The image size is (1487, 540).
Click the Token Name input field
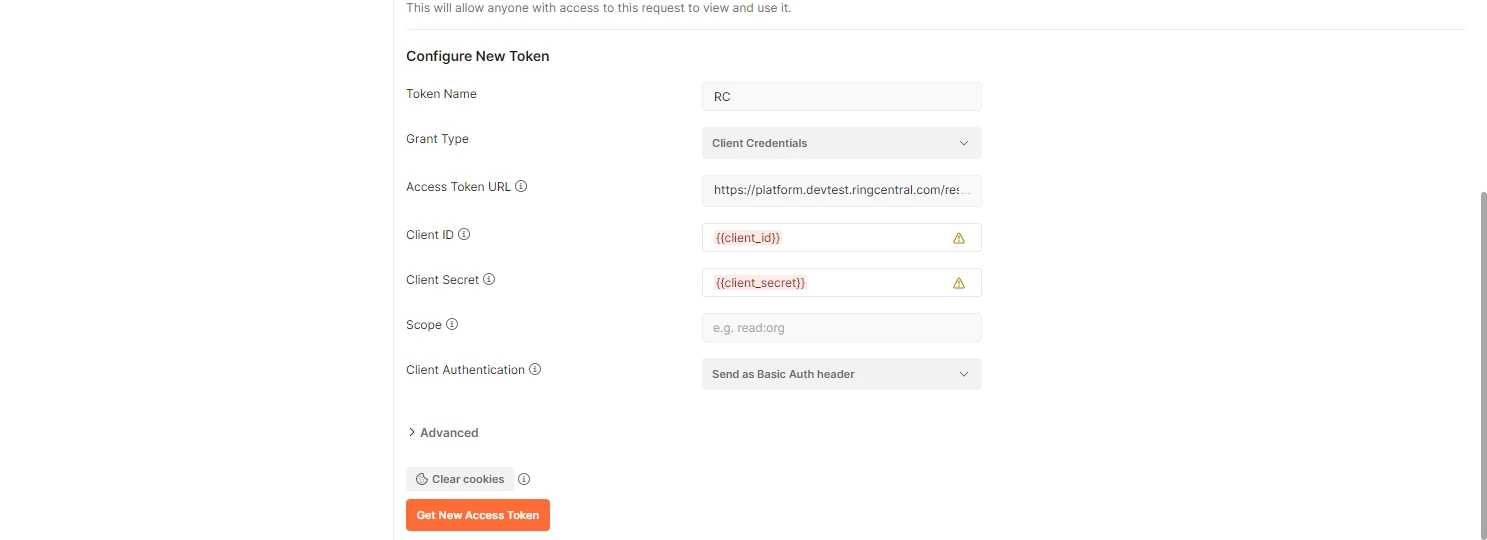pyautogui.click(x=841, y=97)
